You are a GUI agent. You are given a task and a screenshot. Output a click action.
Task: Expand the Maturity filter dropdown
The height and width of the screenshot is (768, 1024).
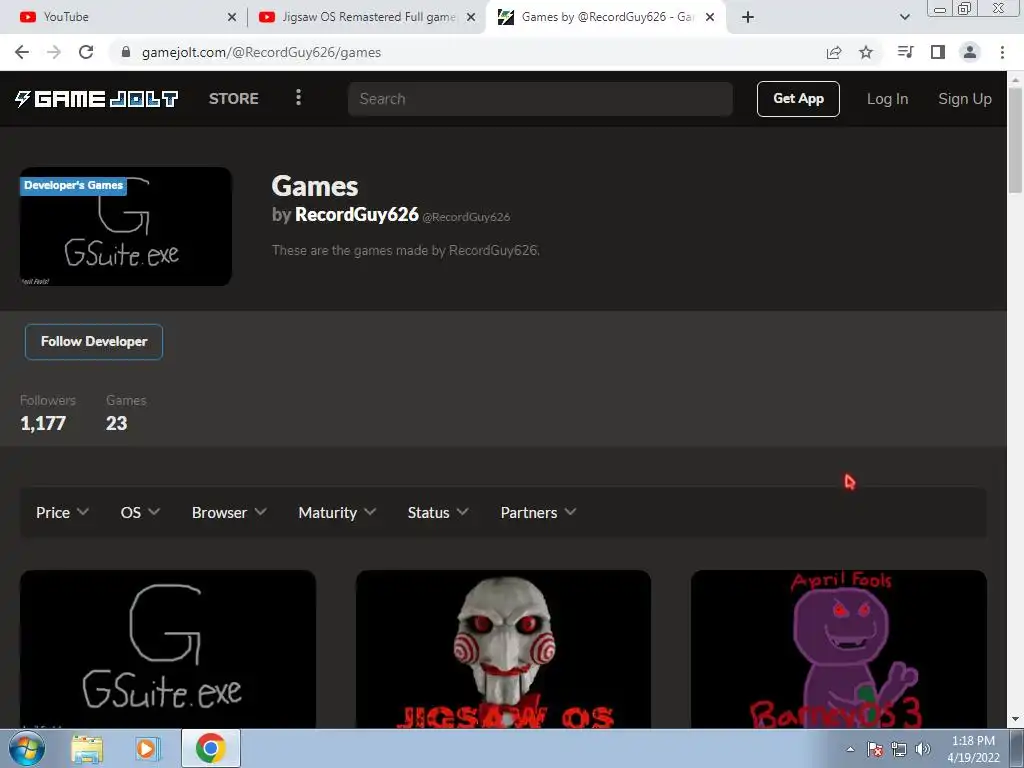coord(337,513)
